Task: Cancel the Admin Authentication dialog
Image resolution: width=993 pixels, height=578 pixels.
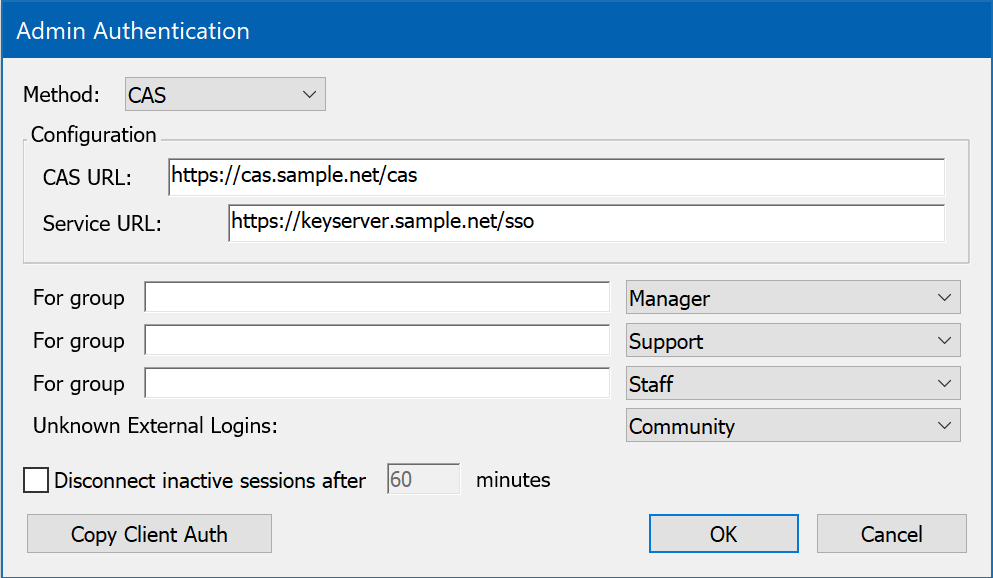Action: click(891, 534)
